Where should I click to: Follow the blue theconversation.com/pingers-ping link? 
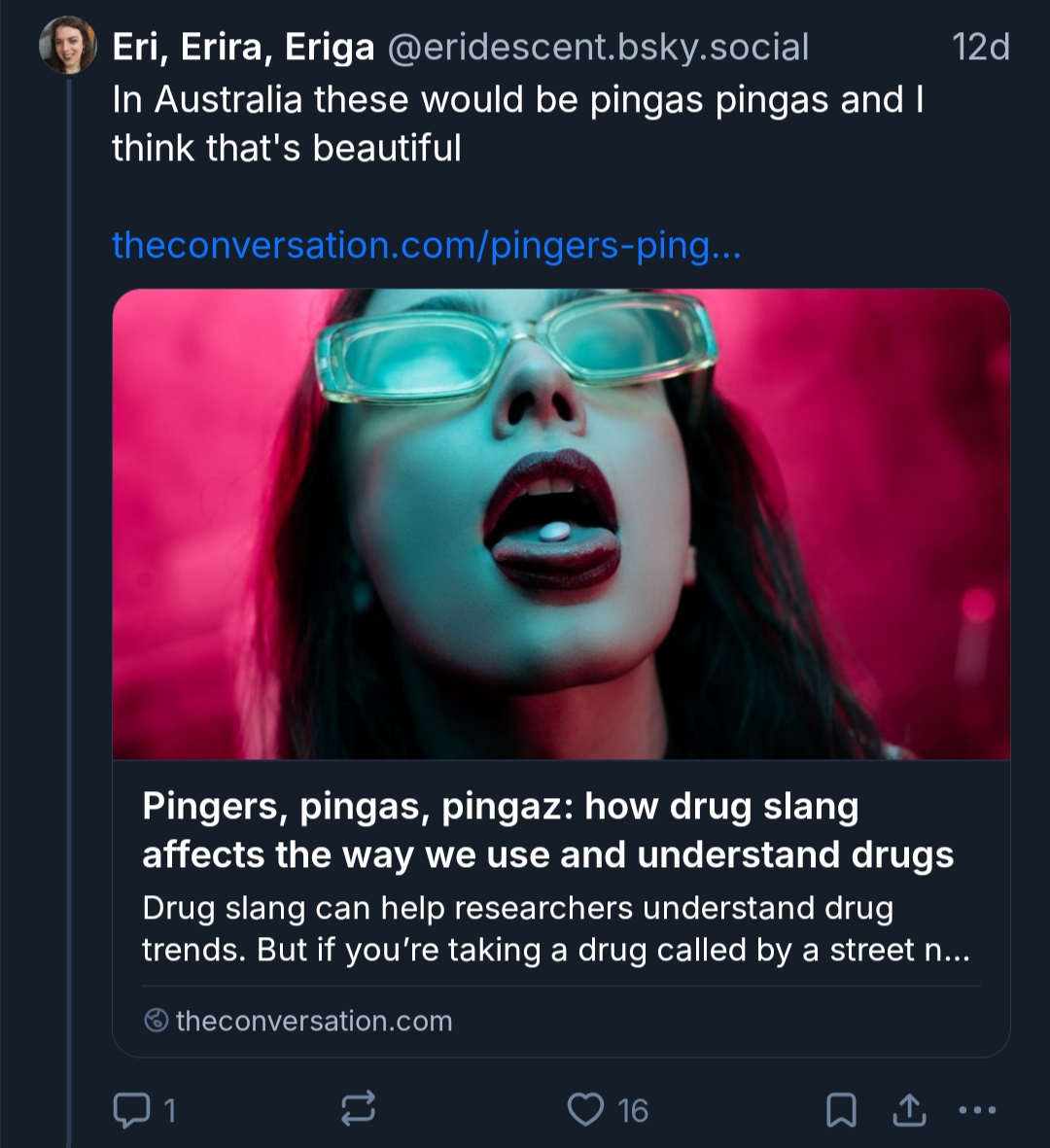pyautogui.click(x=427, y=245)
